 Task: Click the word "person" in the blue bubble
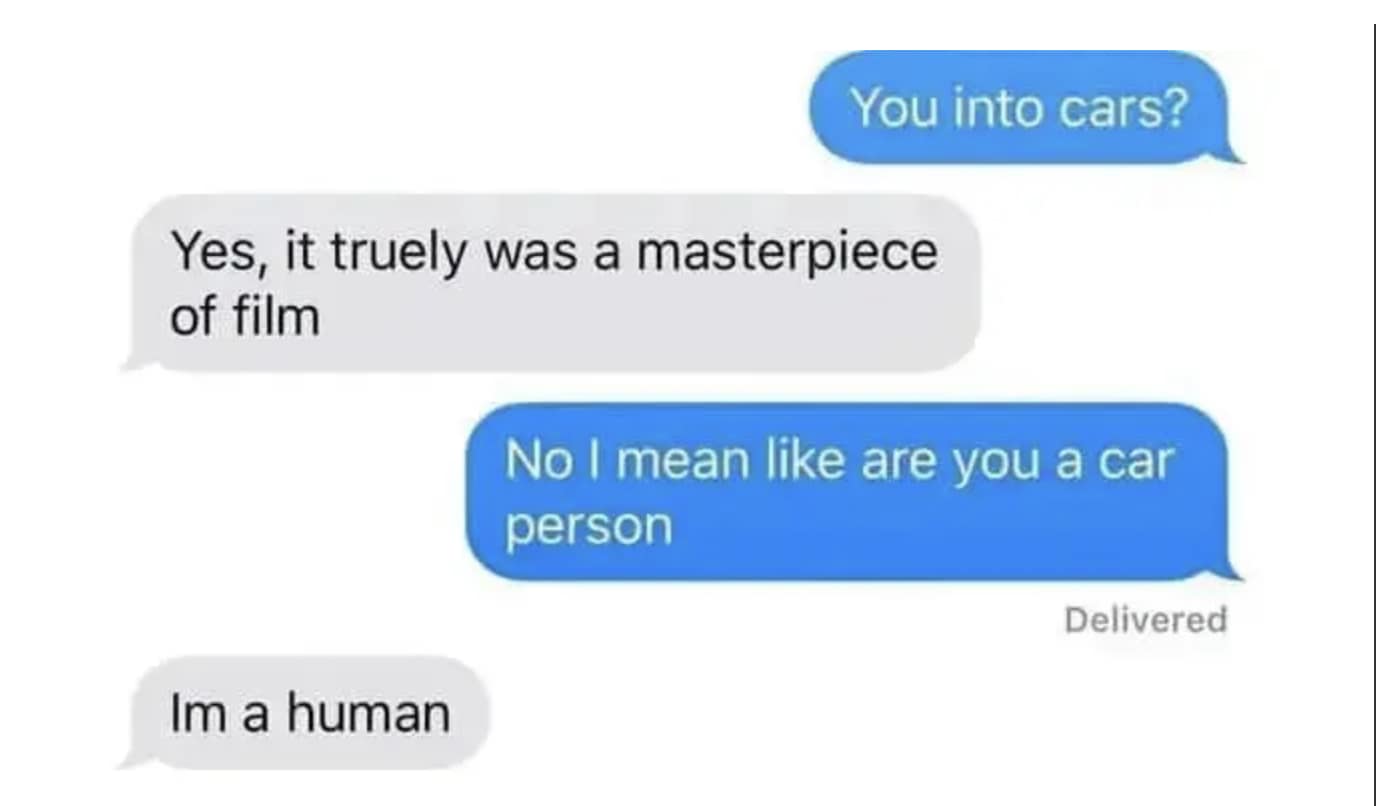point(589,528)
